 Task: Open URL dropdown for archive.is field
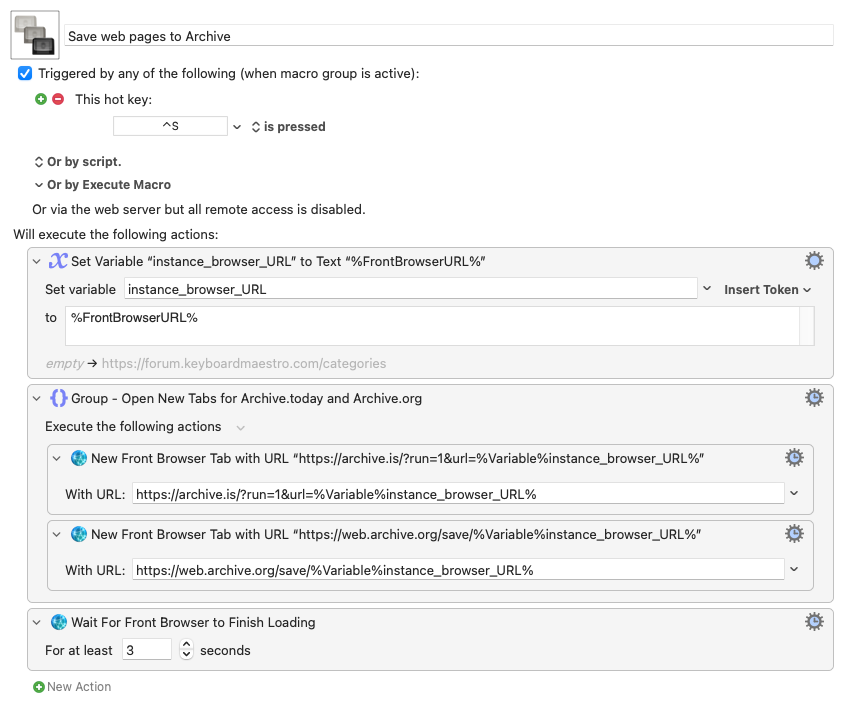tap(795, 494)
